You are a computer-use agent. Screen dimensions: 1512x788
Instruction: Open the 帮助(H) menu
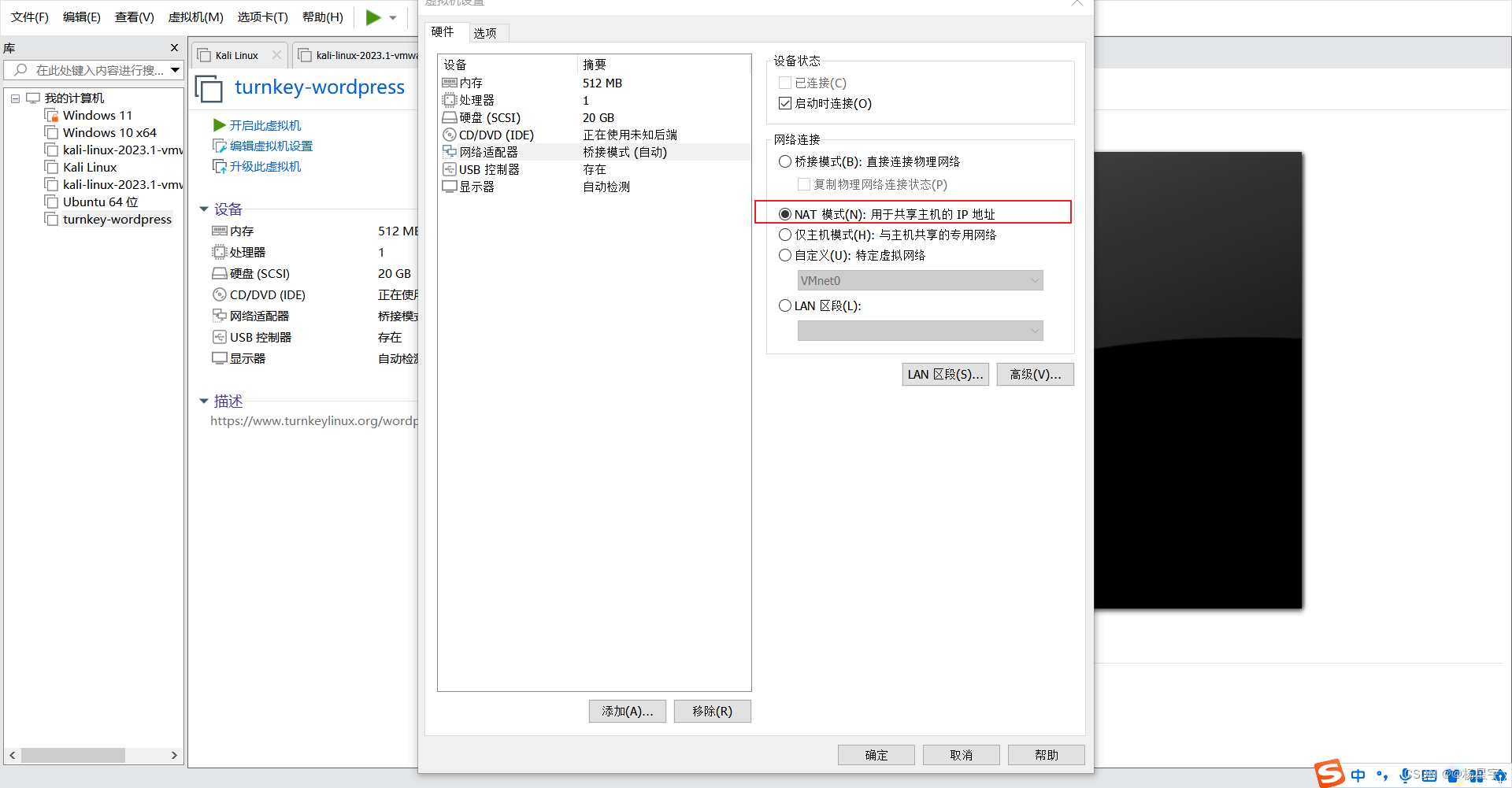323,17
